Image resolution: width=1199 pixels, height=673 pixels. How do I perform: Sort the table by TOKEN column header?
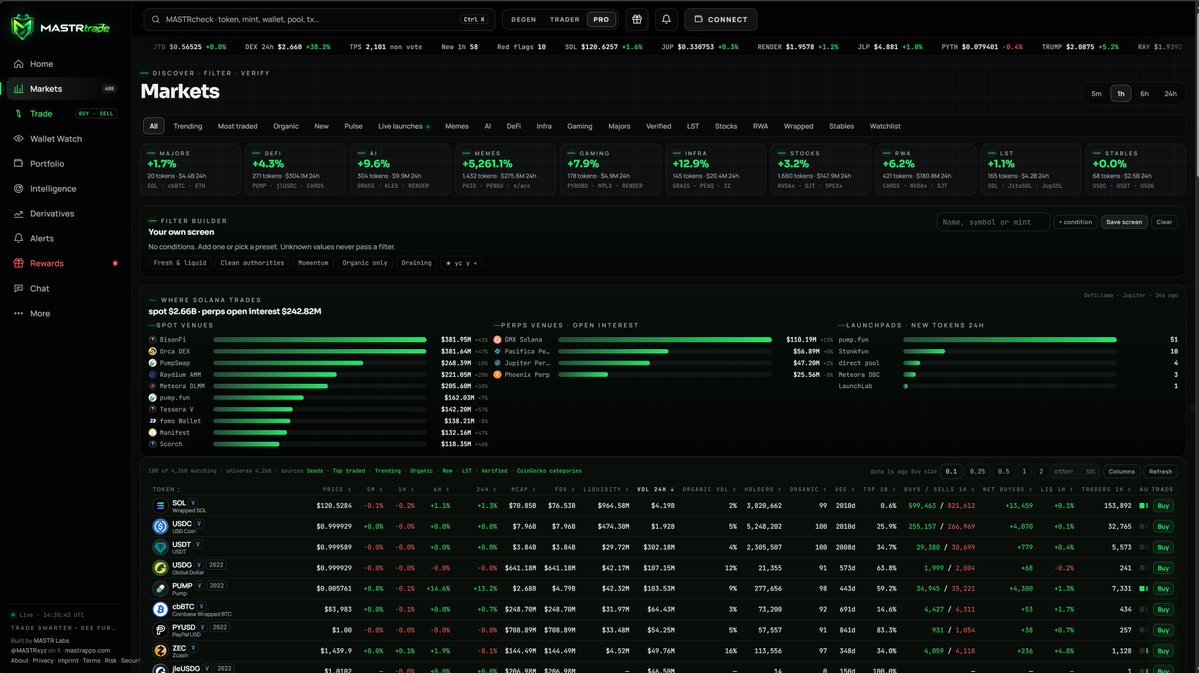tap(166, 489)
